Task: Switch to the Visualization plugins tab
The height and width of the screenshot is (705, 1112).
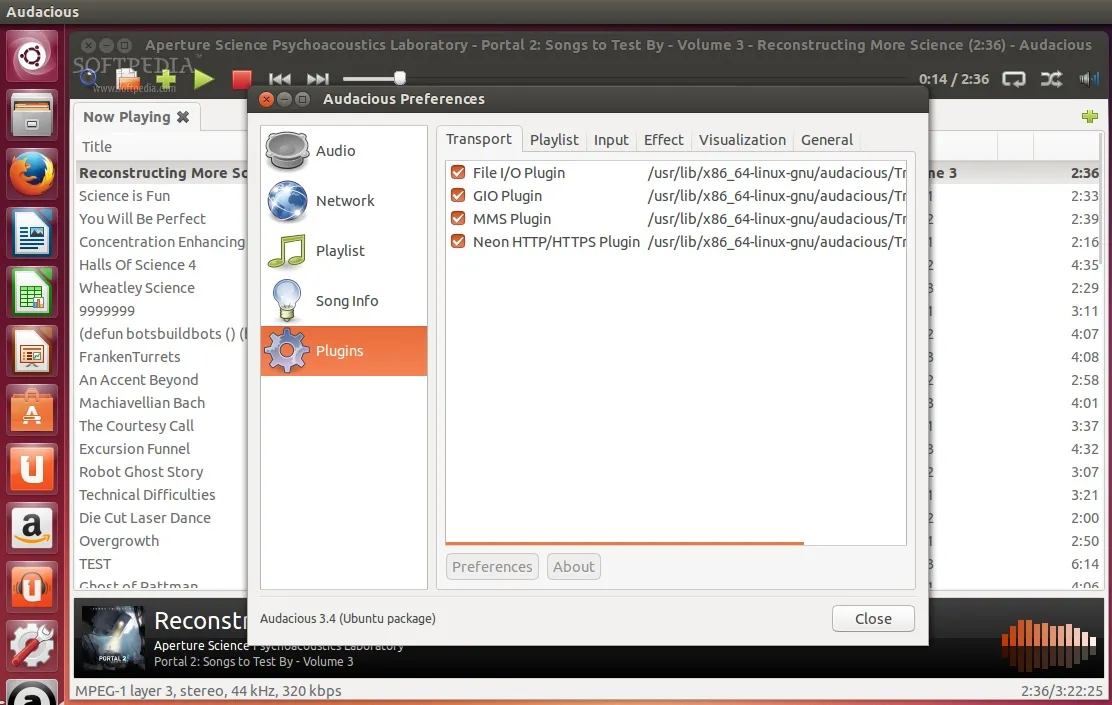Action: click(x=742, y=140)
